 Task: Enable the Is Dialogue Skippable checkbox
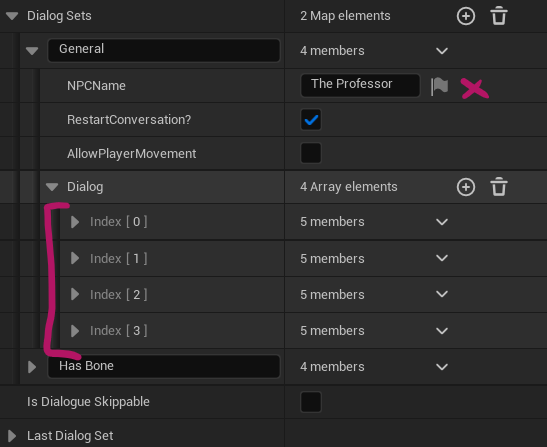[310, 402]
